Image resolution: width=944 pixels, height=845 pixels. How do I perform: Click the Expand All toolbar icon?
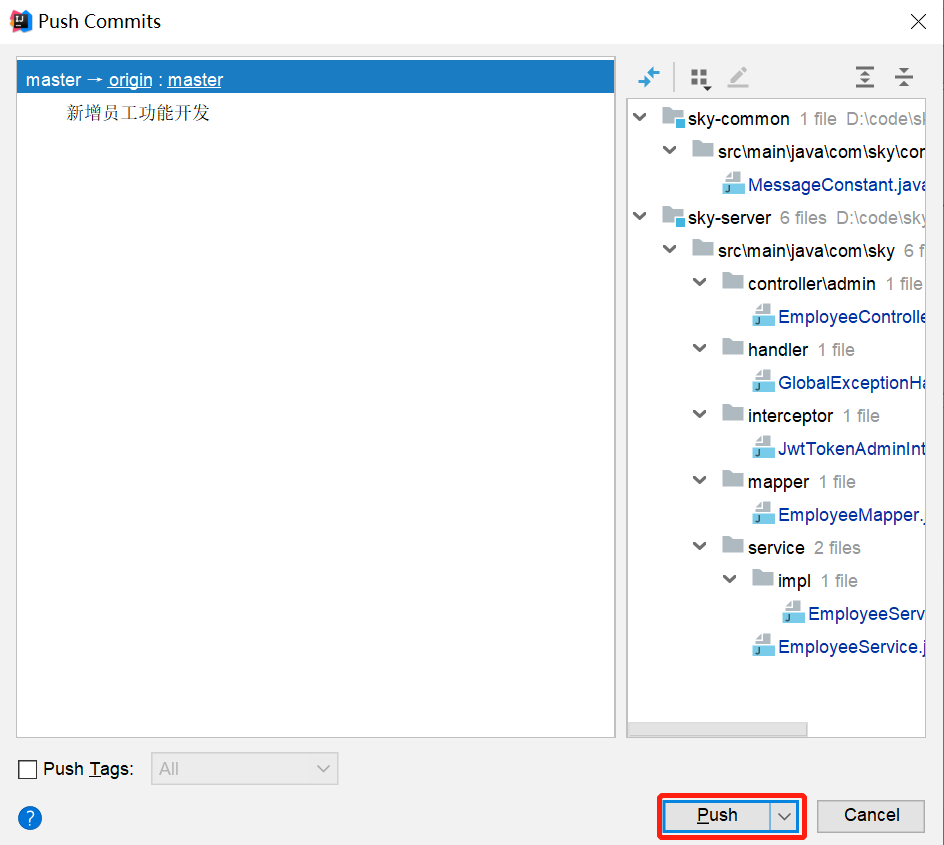tap(864, 77)
